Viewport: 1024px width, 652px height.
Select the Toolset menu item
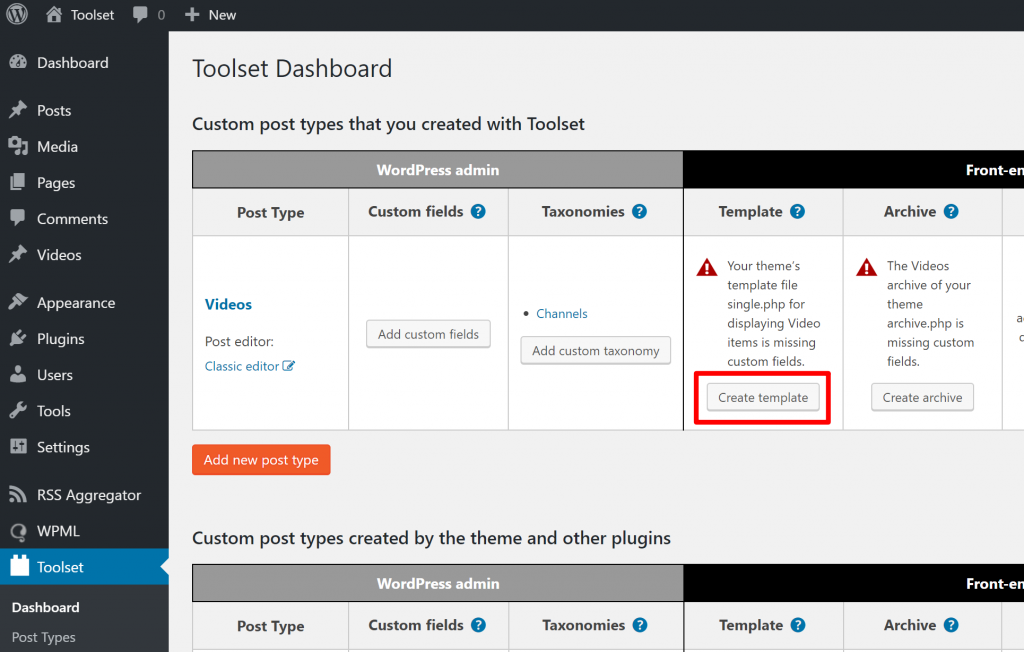pyautogui.click(x=84, y=566)
